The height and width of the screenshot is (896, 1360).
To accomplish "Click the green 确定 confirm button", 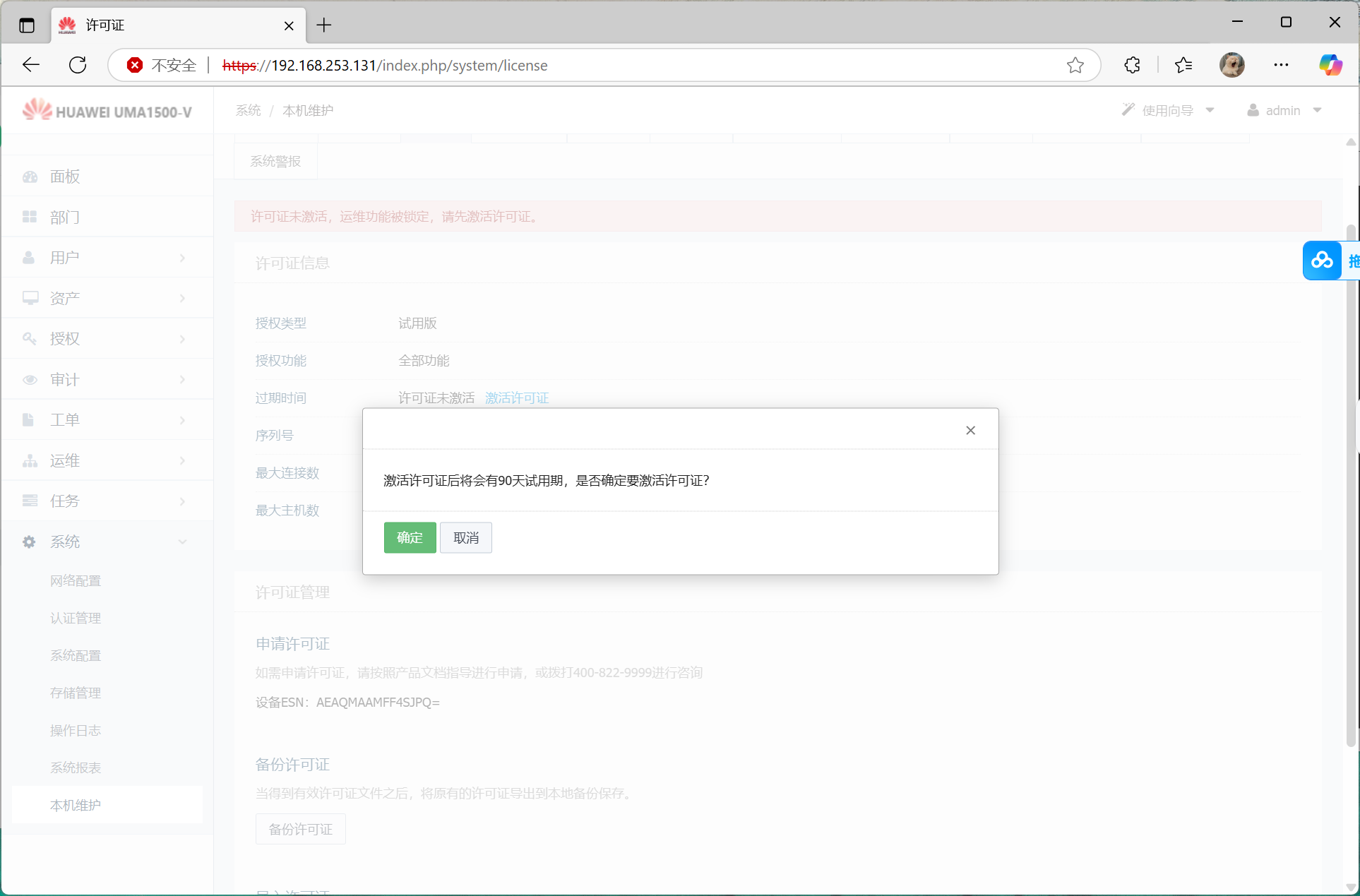I will click(410, 538).
